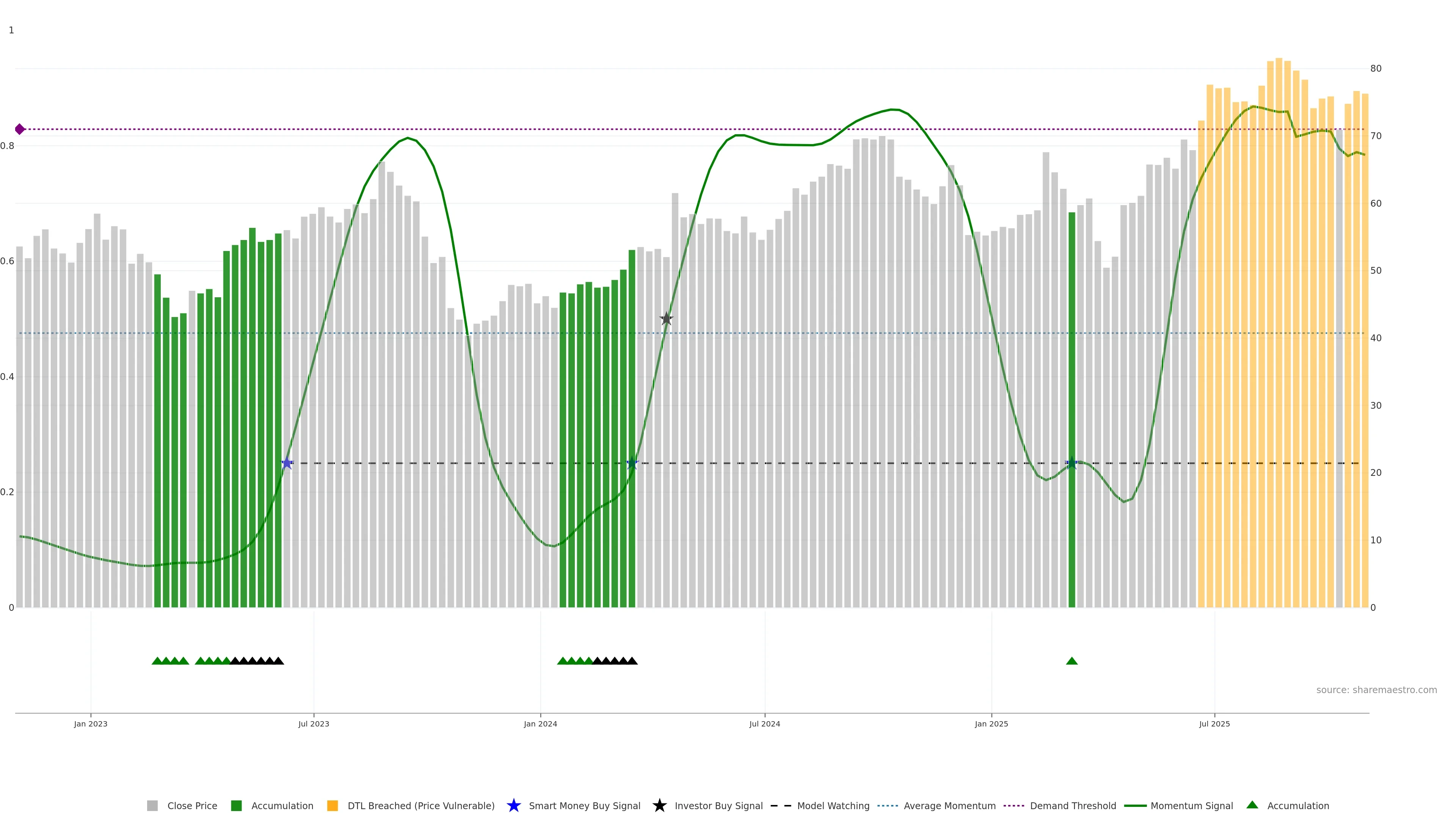Click the green Accumulation triangle legend icon
The height and width of the screenshot is (819, 1456).
1252,805
